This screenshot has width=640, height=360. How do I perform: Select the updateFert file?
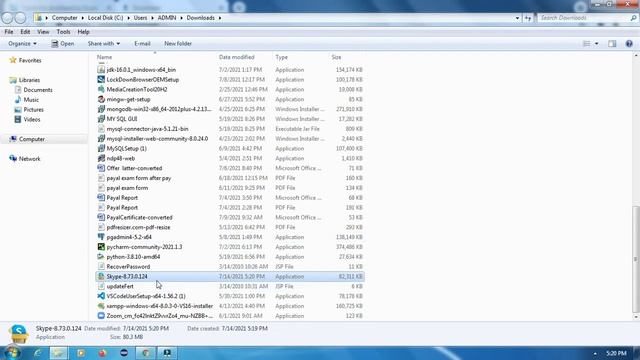(120, 286)
